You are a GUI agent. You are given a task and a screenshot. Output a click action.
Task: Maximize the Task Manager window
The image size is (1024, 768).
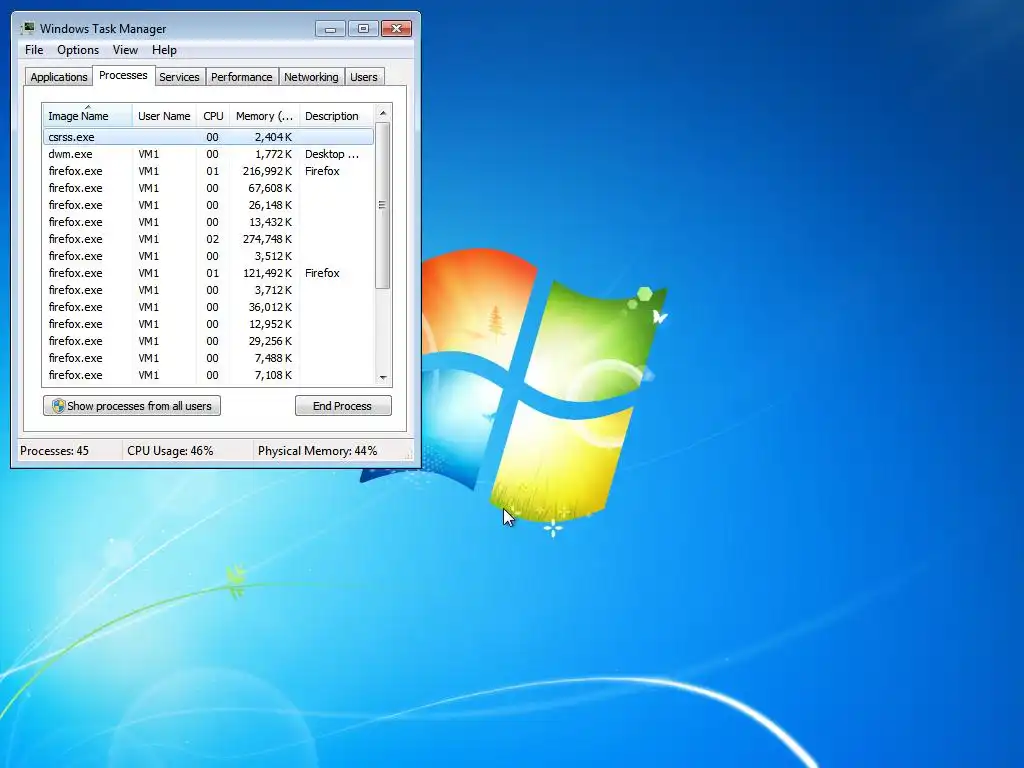coord(363,29)
